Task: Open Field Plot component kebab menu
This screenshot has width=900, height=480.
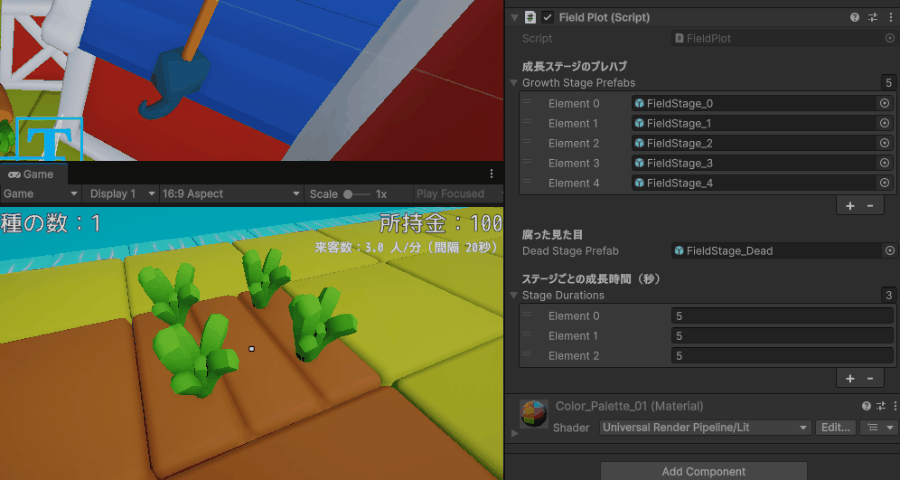Action: (888, 18)
